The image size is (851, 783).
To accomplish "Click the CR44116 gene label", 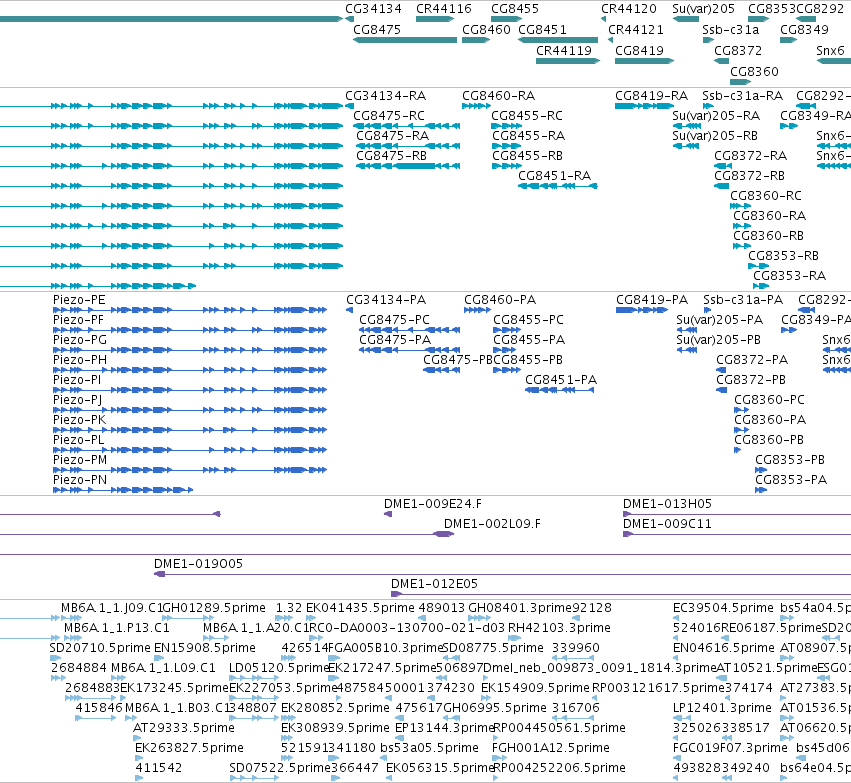I will [444, 9].
